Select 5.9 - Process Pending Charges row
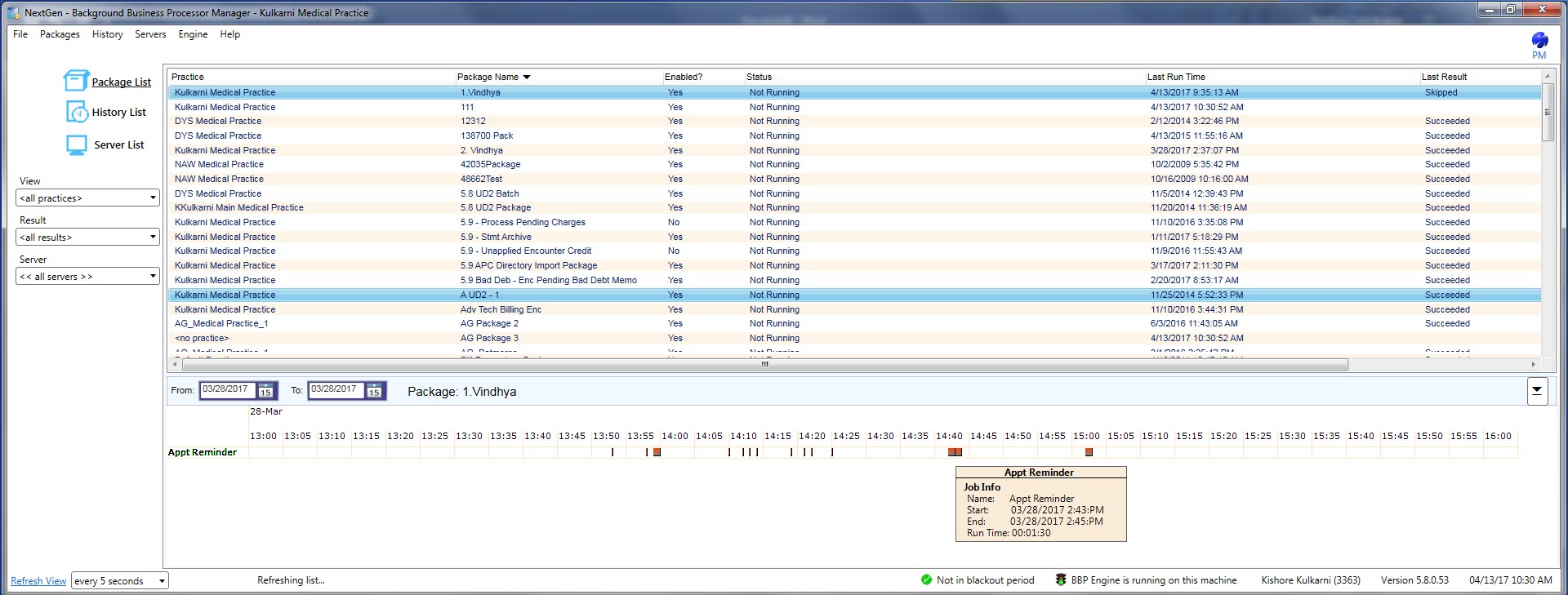This screenshot has height=595, width=1568. [854, 222]
